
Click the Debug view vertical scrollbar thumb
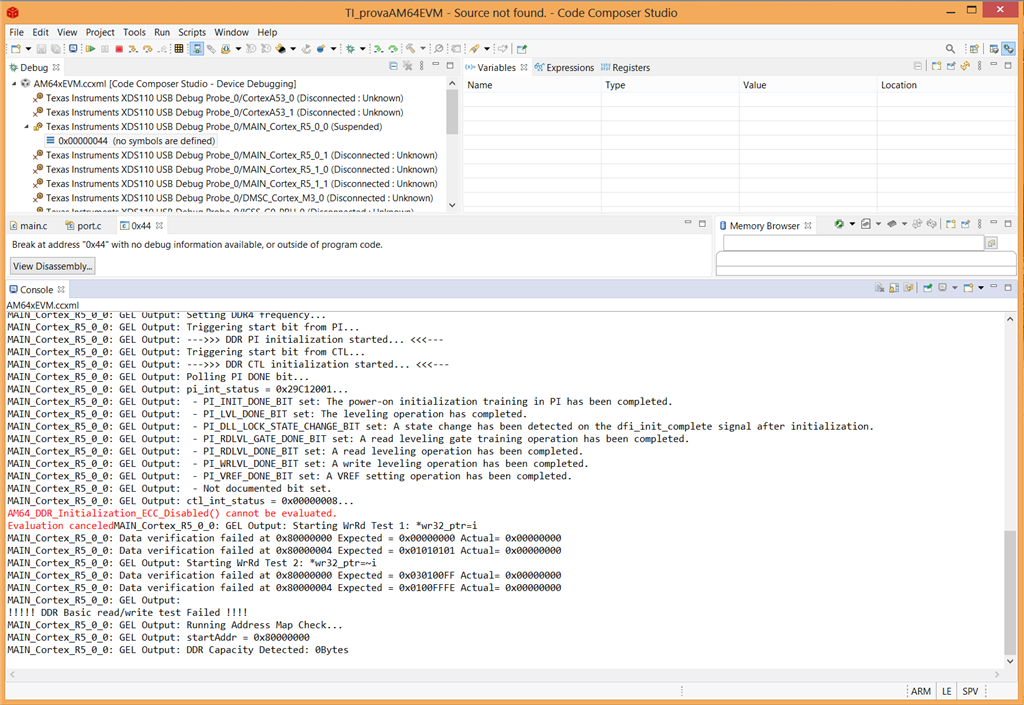click(x=452, y=112)
